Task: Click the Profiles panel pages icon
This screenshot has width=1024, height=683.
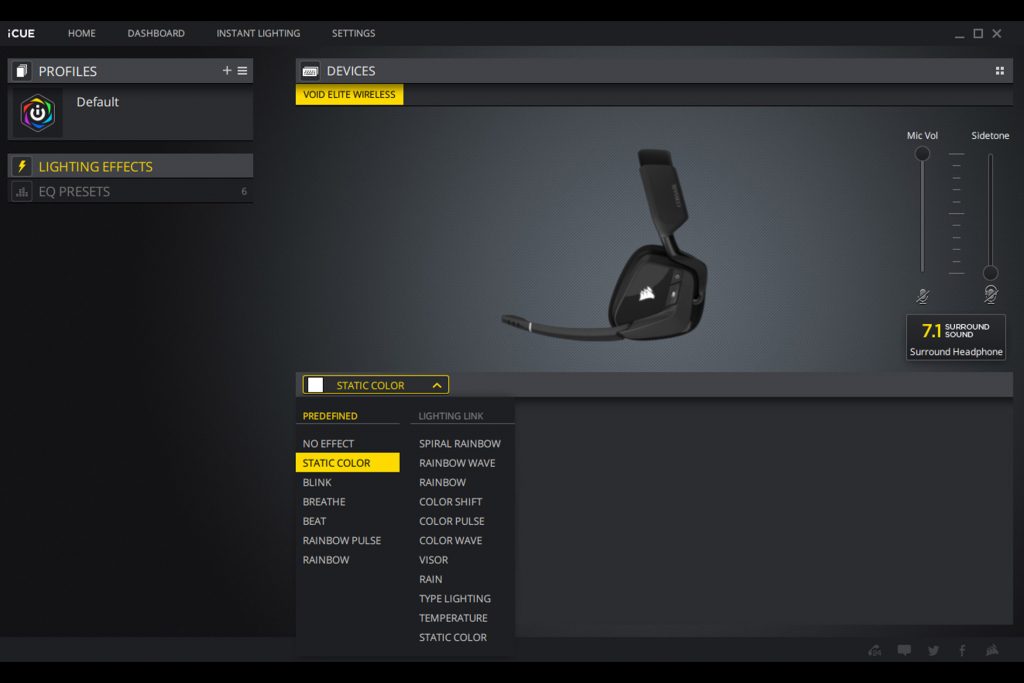Action: coord(22,71)
